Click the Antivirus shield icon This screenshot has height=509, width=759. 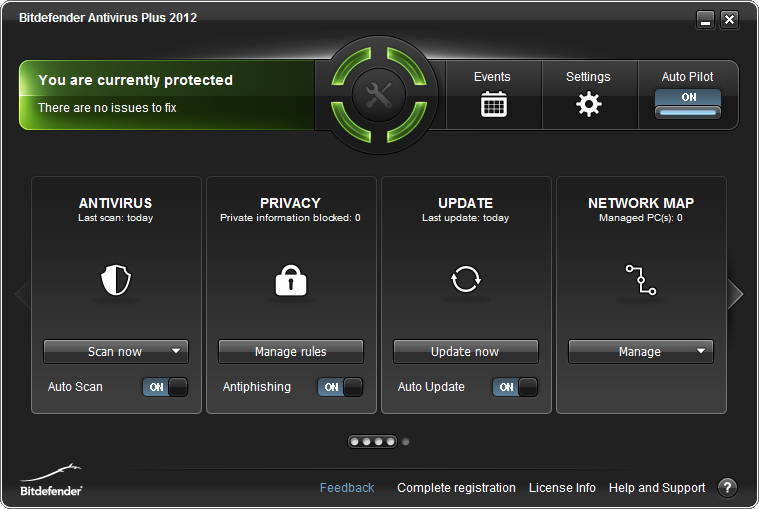point(116,281)
